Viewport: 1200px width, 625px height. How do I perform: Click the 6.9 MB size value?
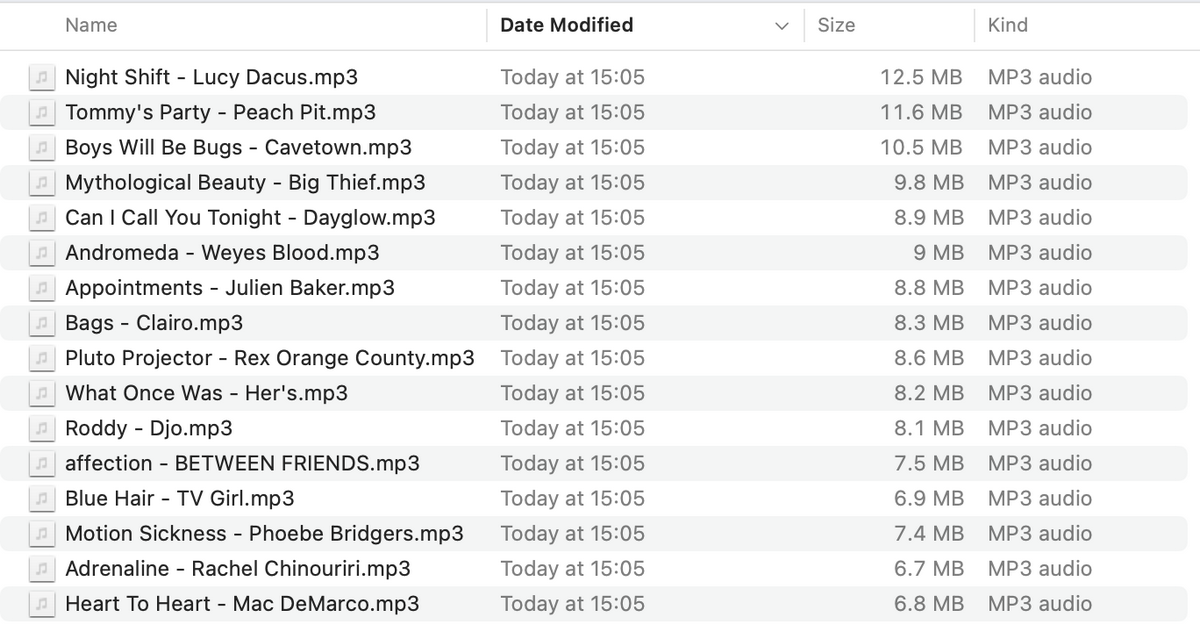coord(929,498)
